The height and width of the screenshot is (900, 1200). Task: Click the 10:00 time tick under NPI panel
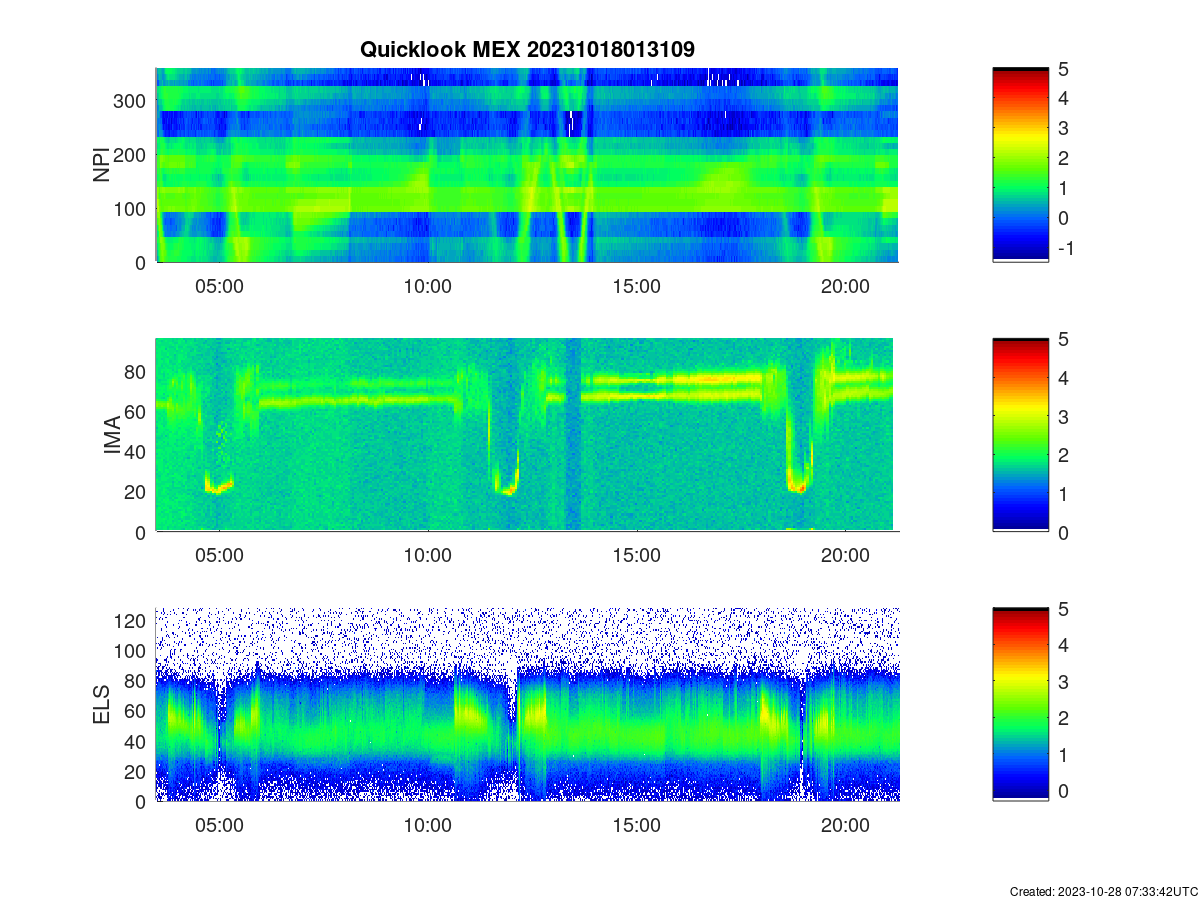[428, 286]
